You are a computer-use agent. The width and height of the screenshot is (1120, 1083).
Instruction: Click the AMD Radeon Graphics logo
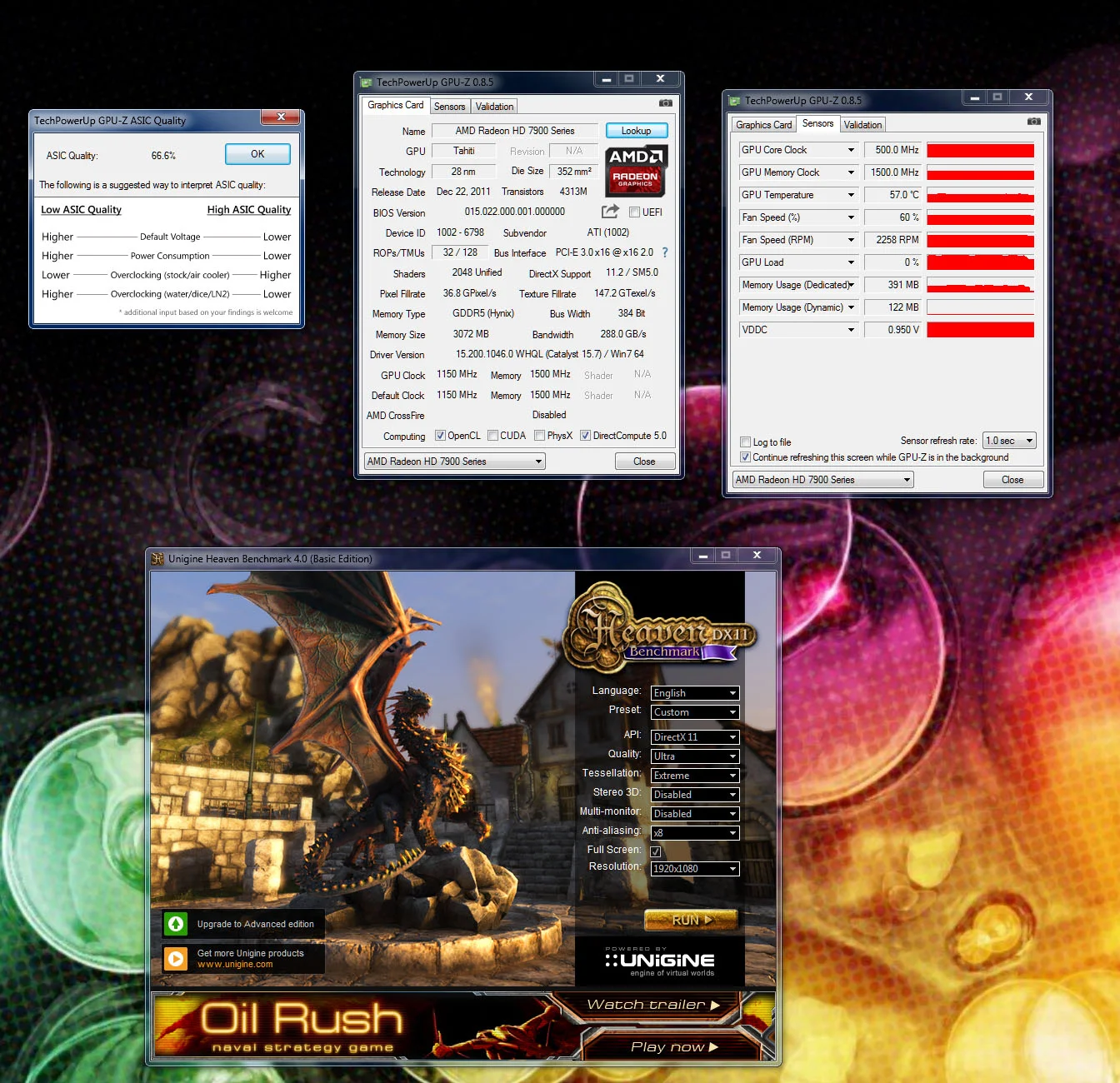click(x=635, y=171)
